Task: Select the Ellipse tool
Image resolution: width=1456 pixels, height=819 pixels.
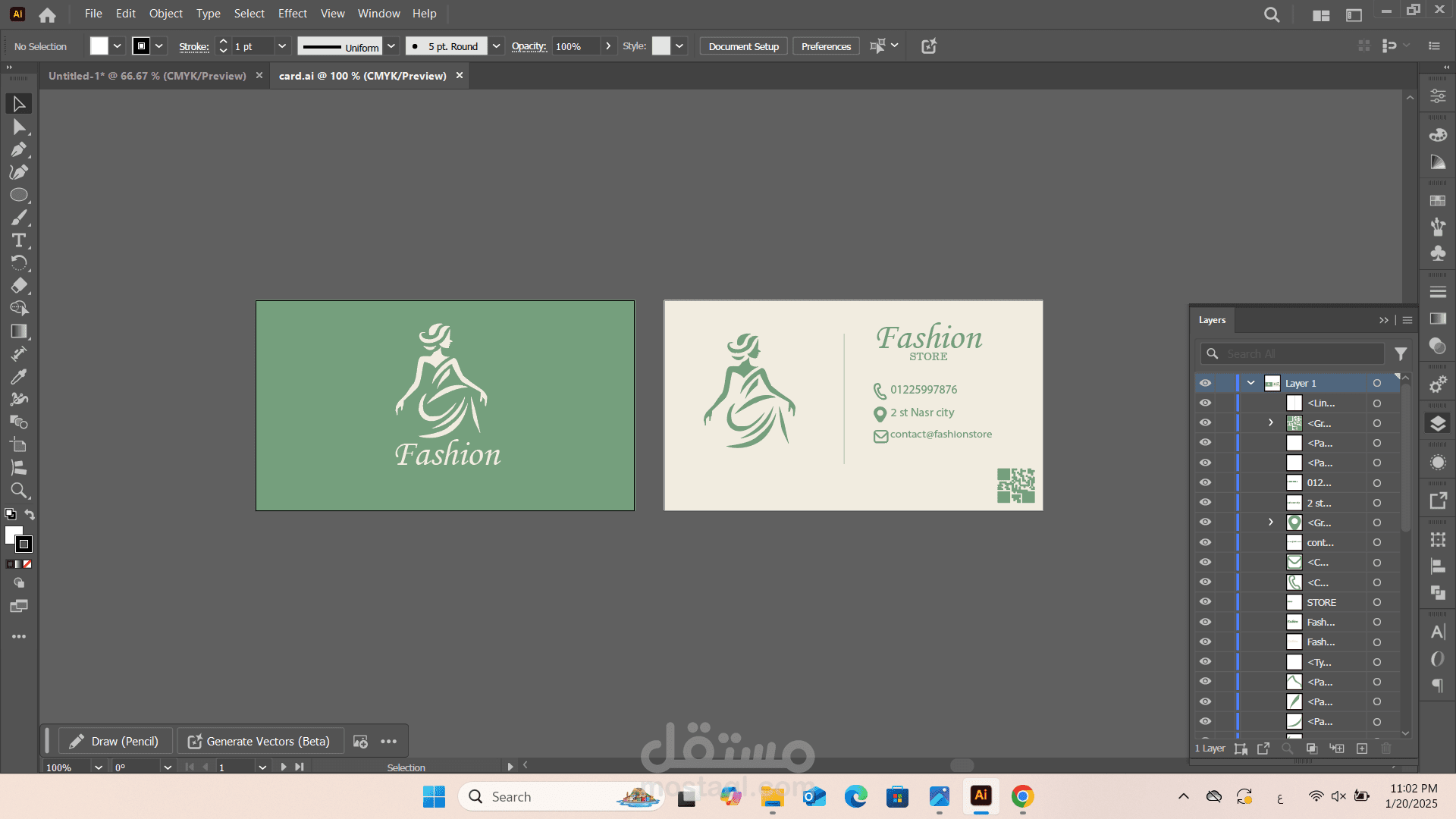Action: (x=19, y=195)
